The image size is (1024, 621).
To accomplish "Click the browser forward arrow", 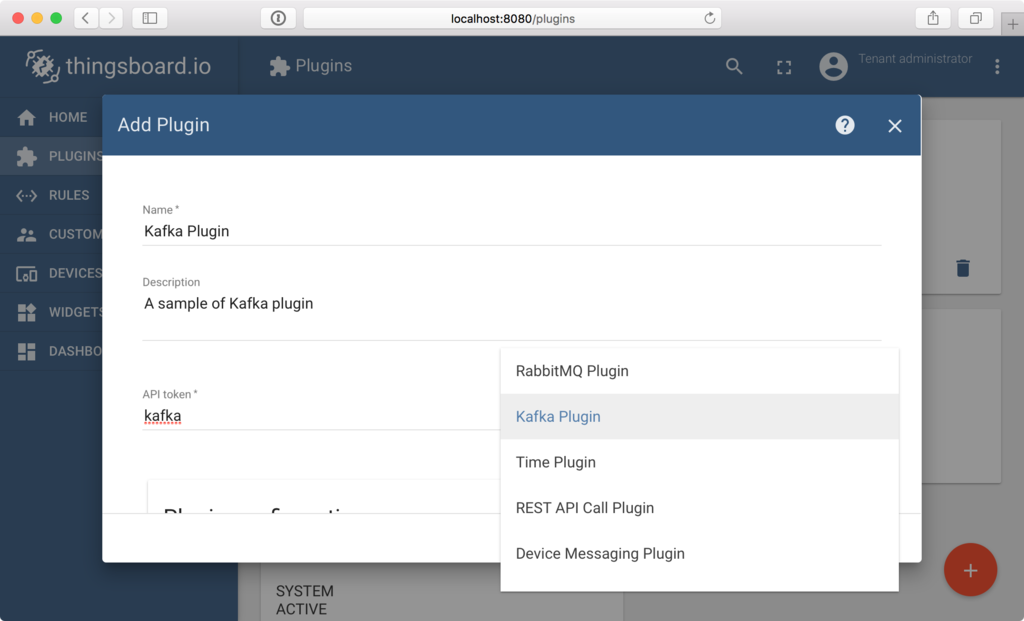I will click(x=112, y=18).
